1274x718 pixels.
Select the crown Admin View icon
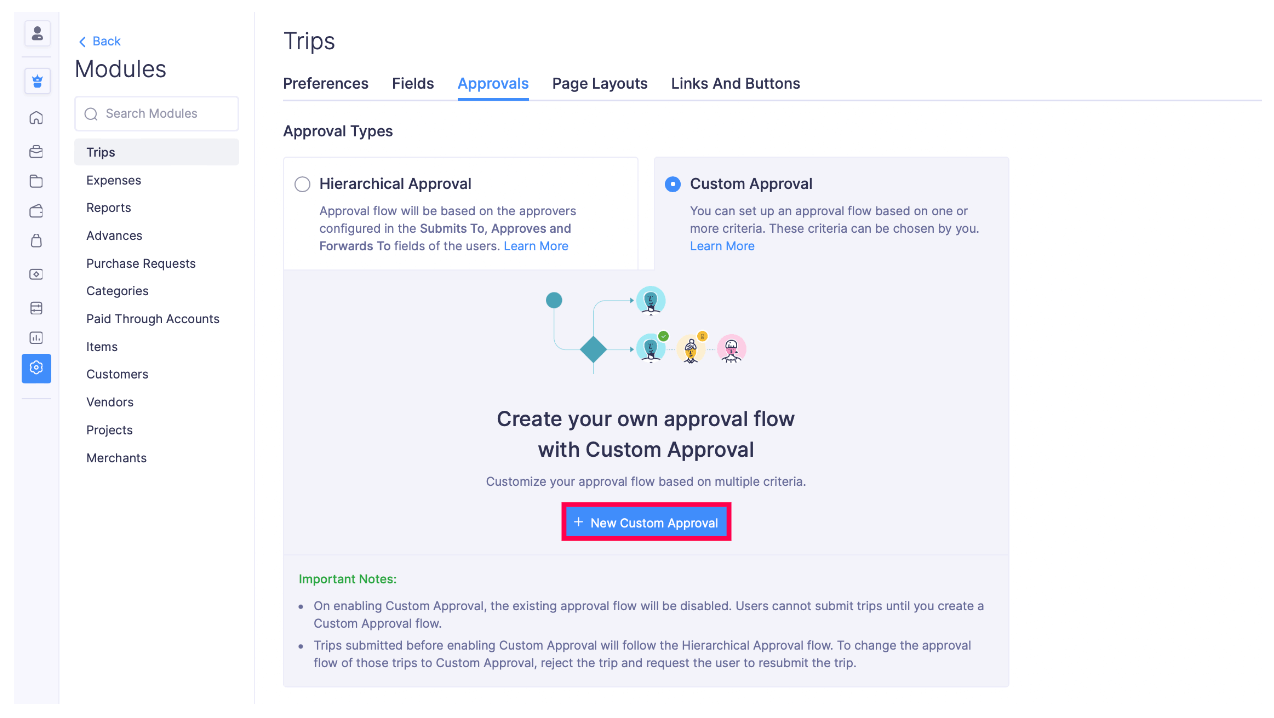click(x=36, y=80)
